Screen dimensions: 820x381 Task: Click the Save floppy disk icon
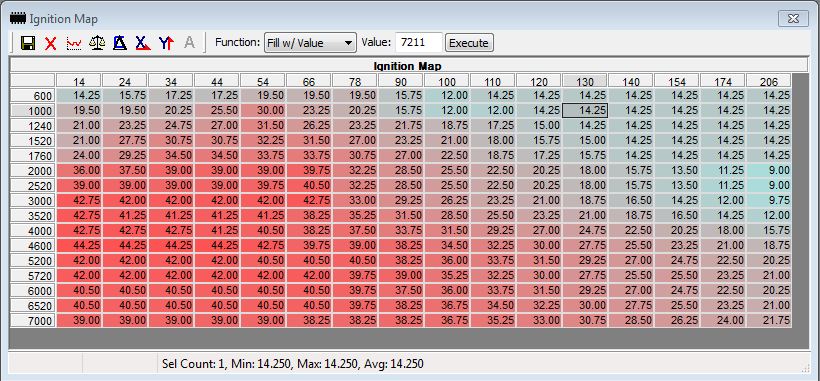click(28, 43)
